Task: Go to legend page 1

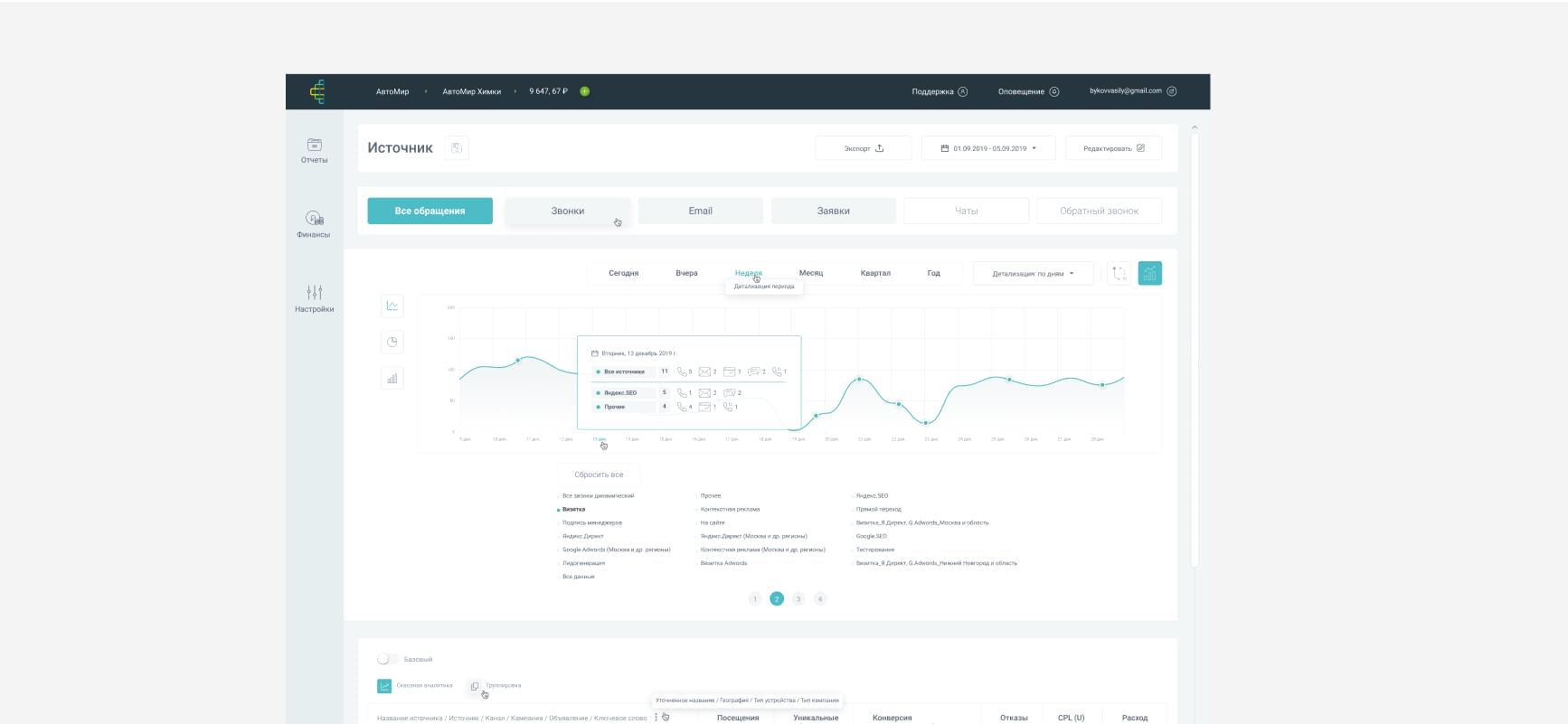Action: [755, 598]
